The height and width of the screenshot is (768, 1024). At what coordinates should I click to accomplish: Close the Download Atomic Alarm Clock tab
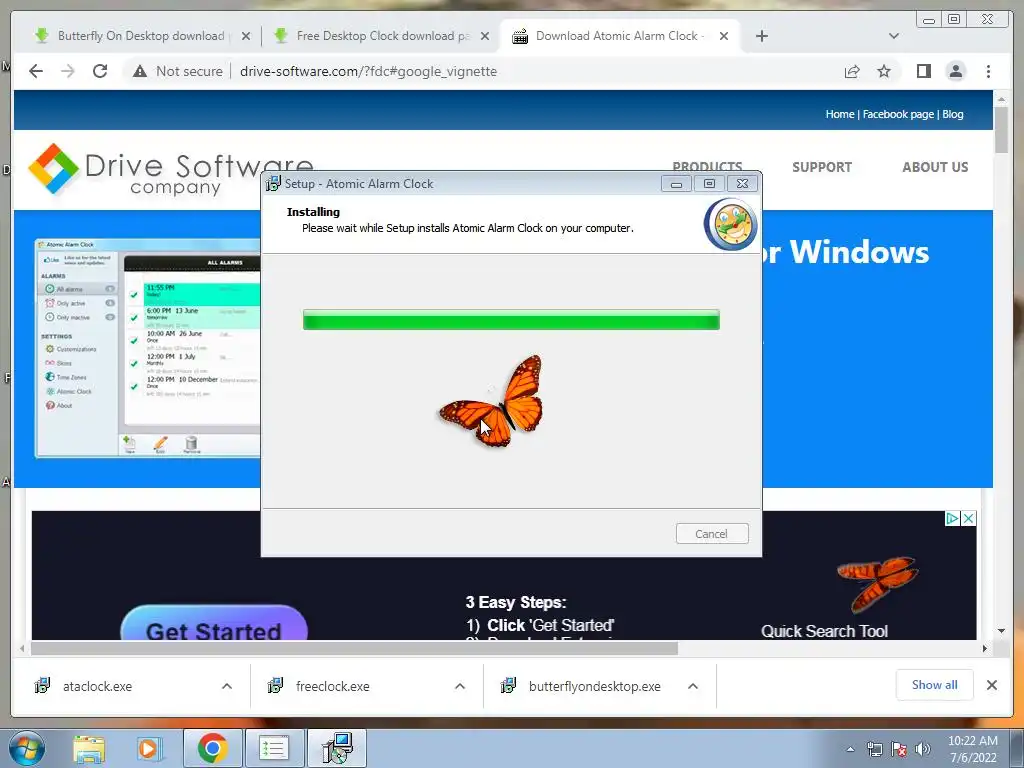[724, 36]
